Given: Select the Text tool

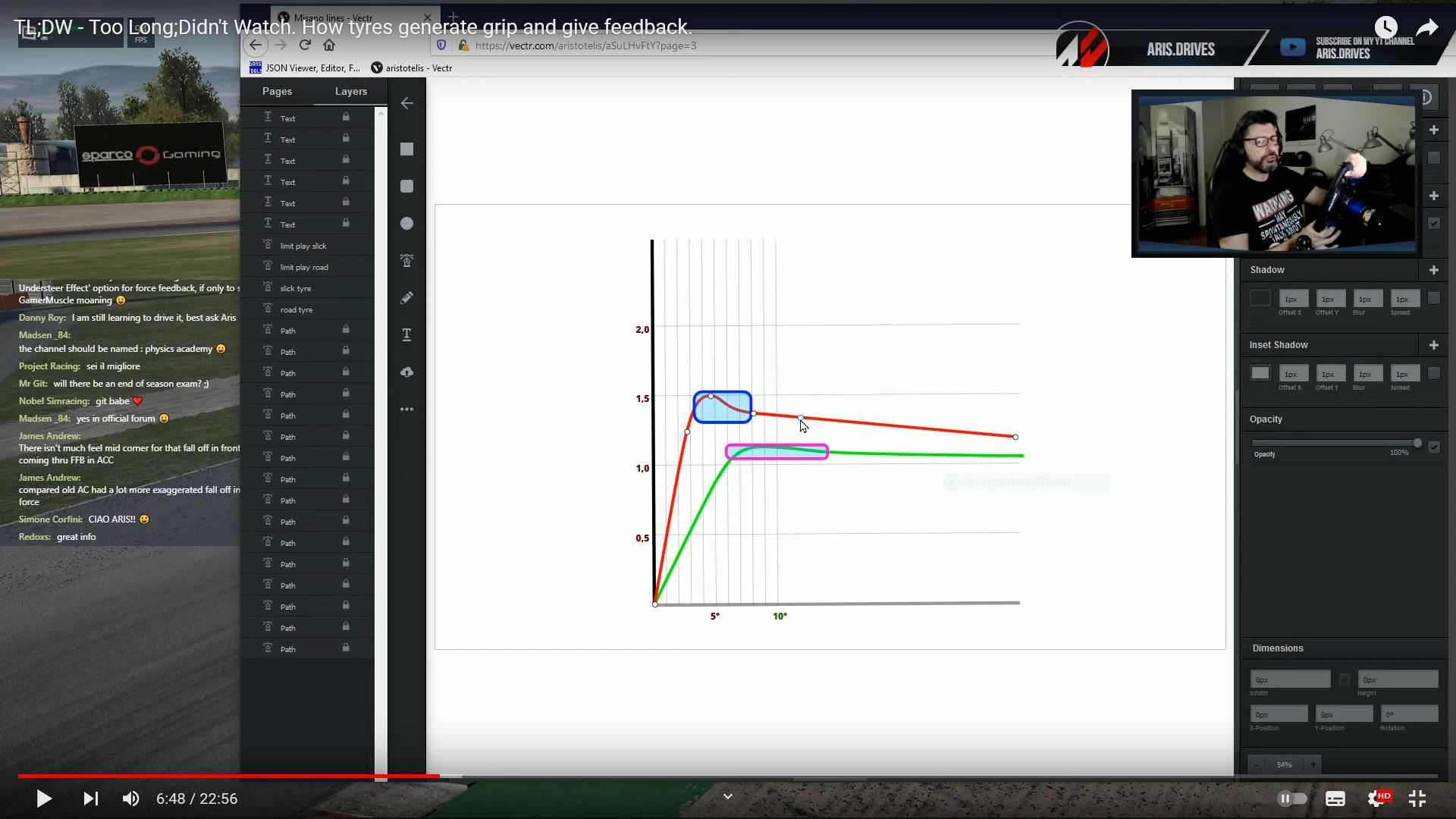Looking at the screenshot, I should coord(407,334).
